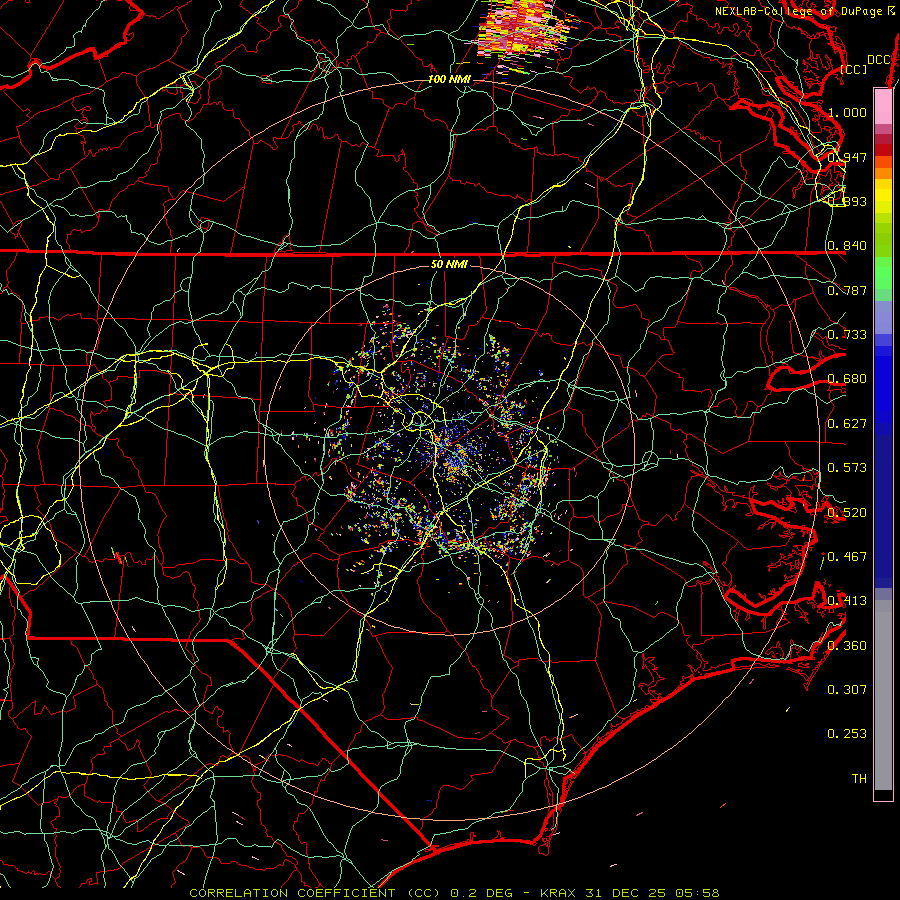
Task: Click the CORRELATION COEFFICIENT (CC) caption text
Action: 315,893
